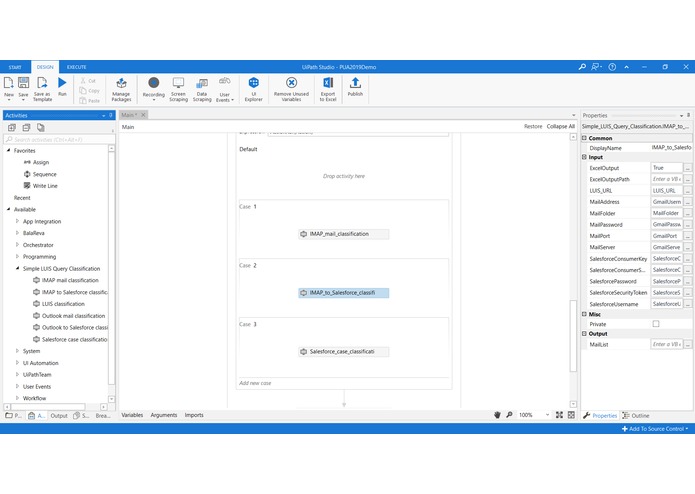This screenshot has width=695, height=494.
Task: Collapse Simple LUIS Query Classification node
Action: pos(17,268)
